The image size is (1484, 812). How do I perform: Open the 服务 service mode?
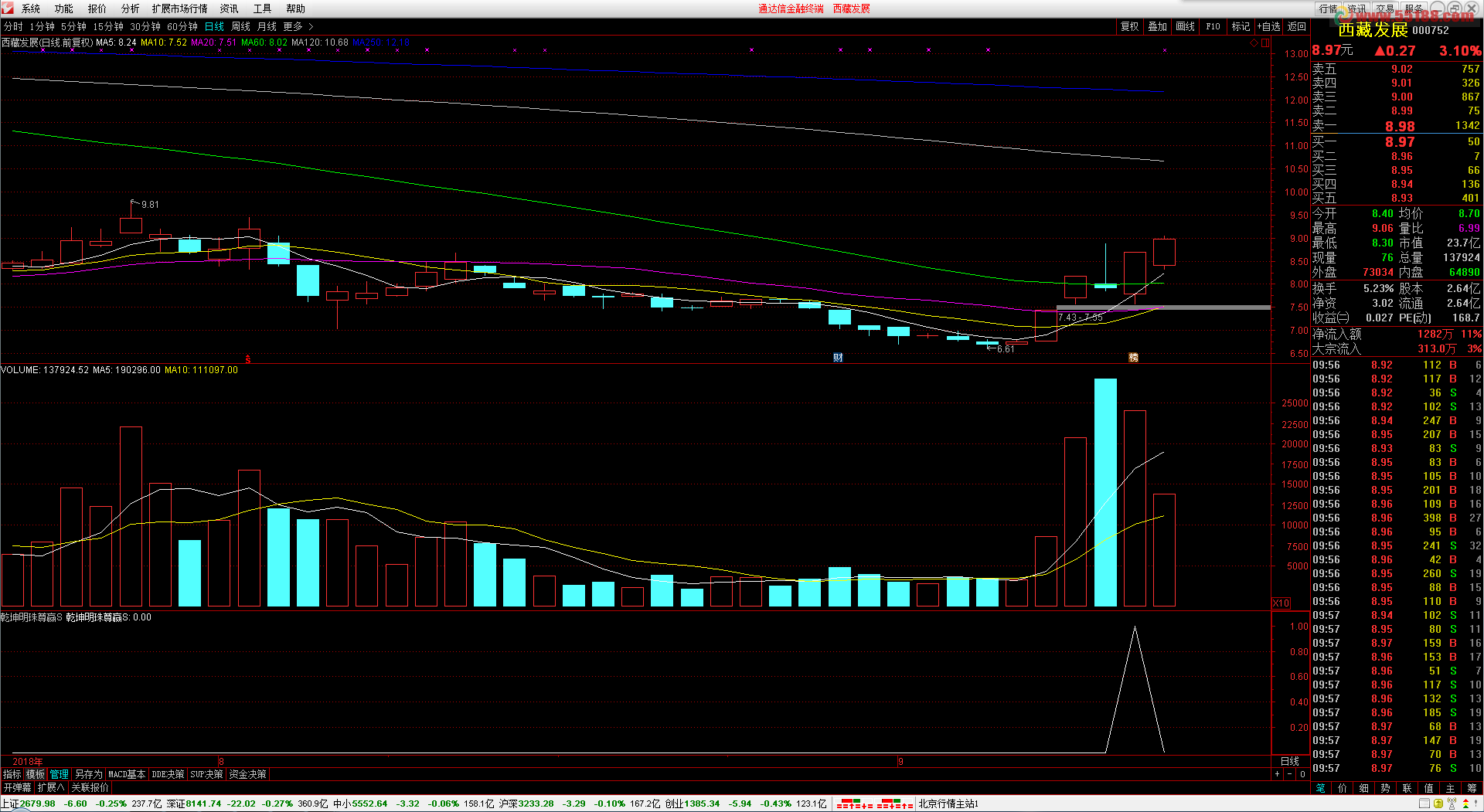click(x=1414, y=8)
